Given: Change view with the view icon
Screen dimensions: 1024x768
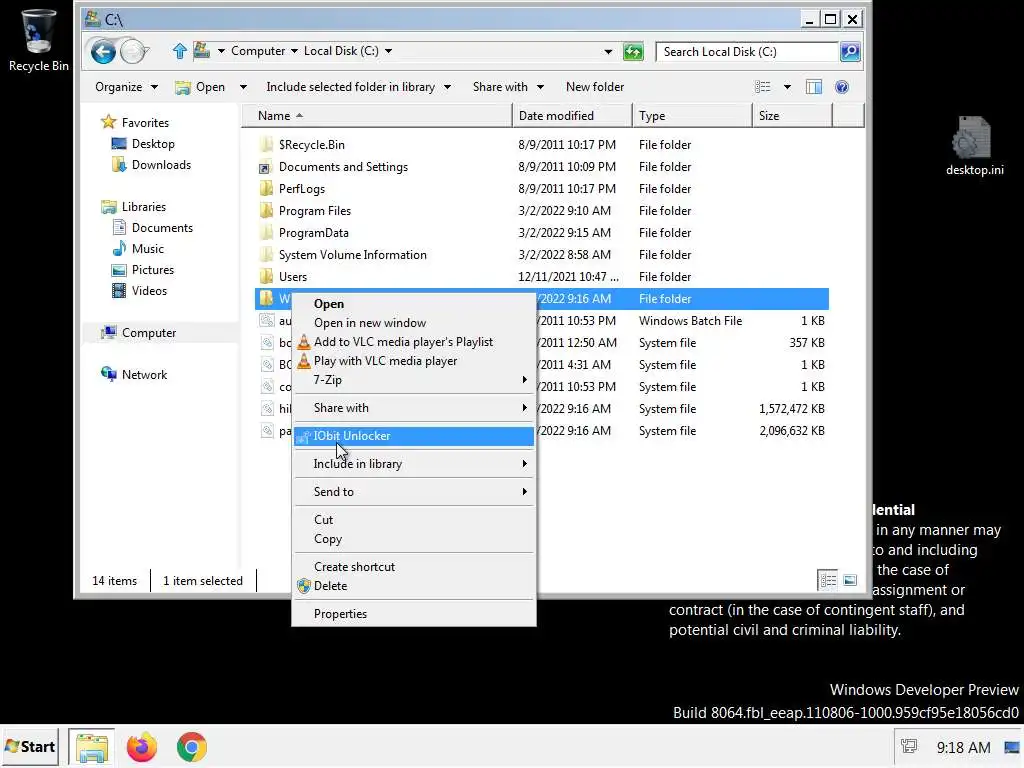Looking at the screenshot, I should tap(763, 87).
